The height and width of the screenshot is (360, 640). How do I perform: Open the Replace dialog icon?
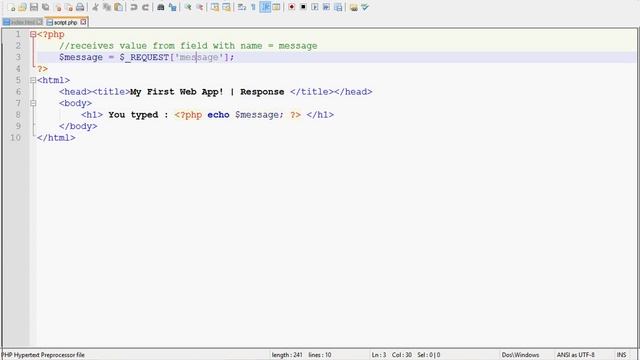click(172, 7)
